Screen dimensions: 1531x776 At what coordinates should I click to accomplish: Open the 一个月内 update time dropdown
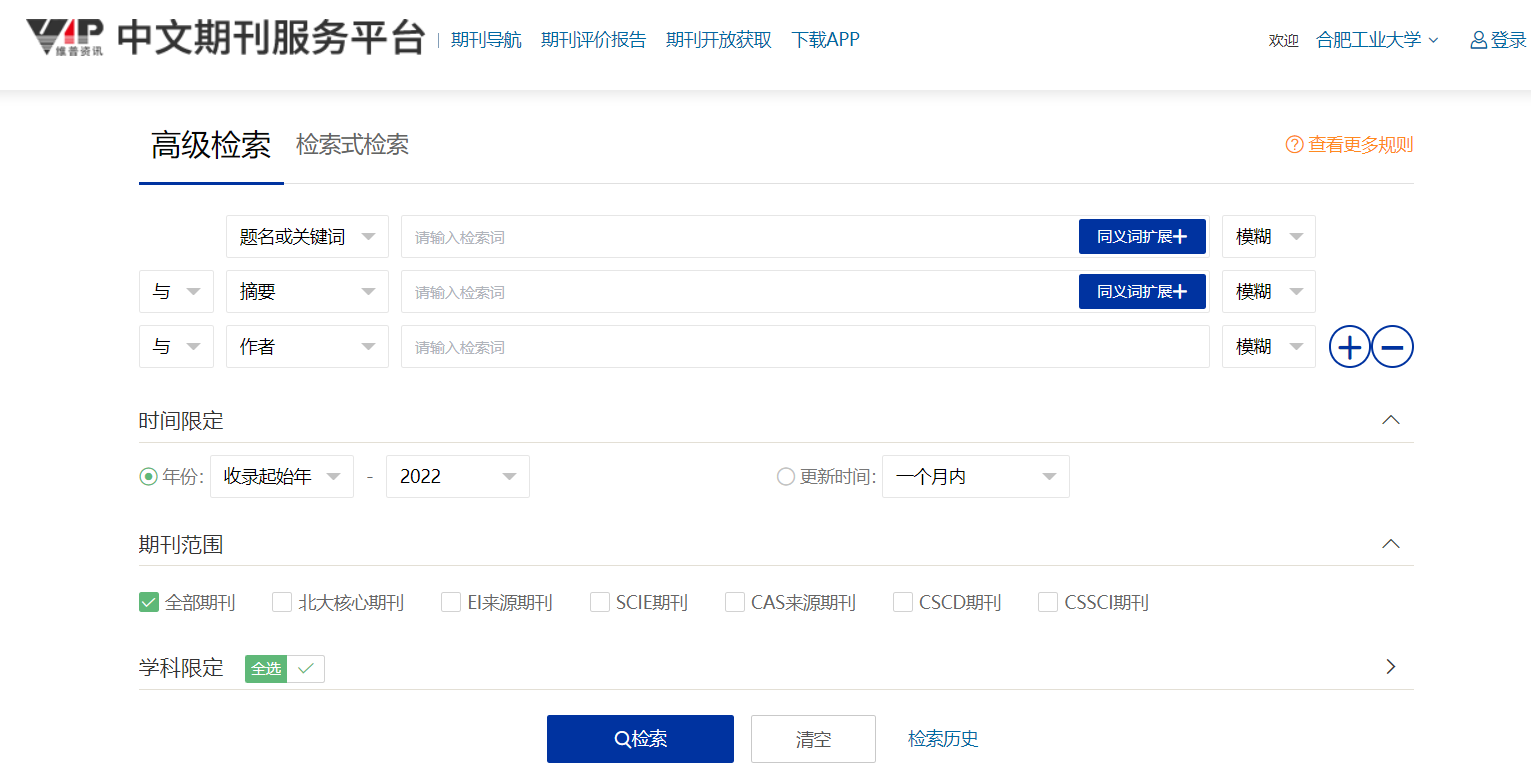pyautogui.click(x=976, y=477)
